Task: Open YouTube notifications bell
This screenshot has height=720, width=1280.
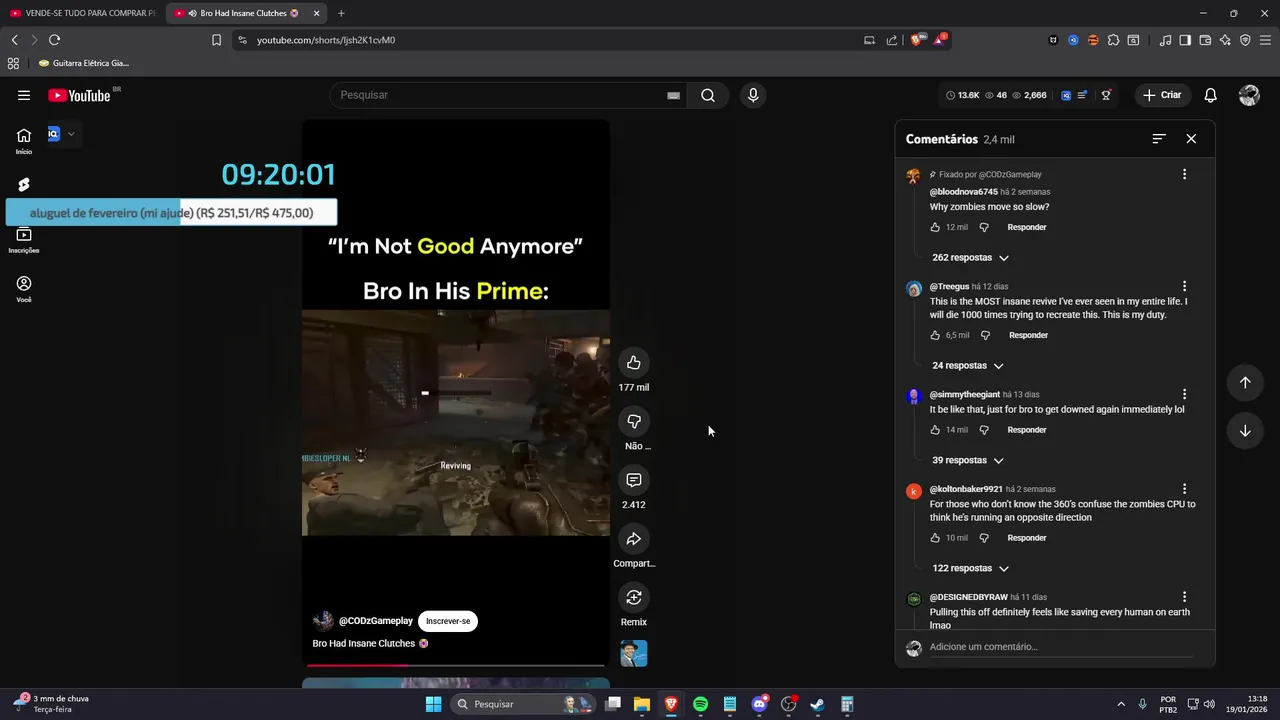Action: pyautogui.click(x=1211, y=95)
